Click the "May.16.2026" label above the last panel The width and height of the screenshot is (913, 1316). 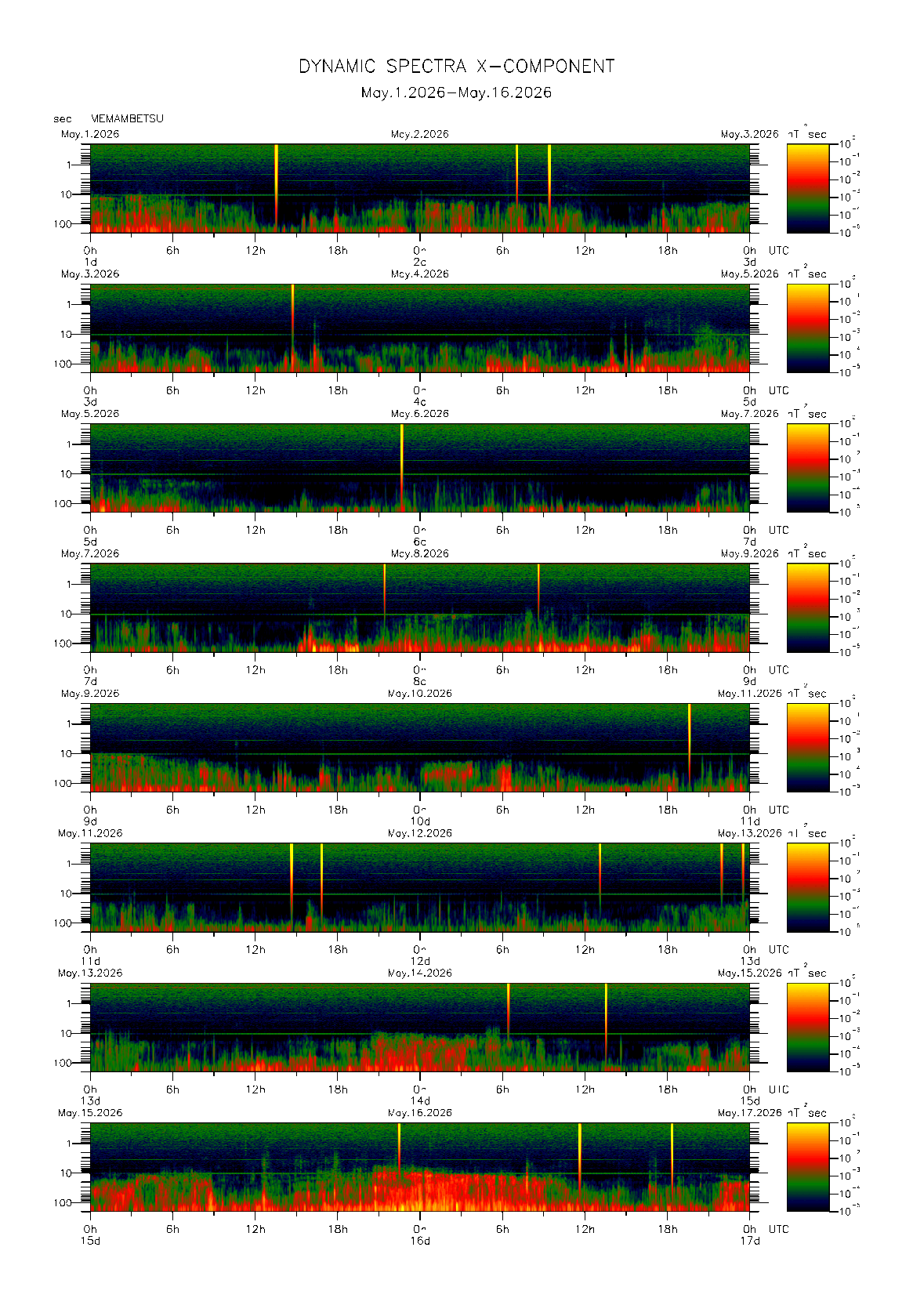pos(420,1113)
